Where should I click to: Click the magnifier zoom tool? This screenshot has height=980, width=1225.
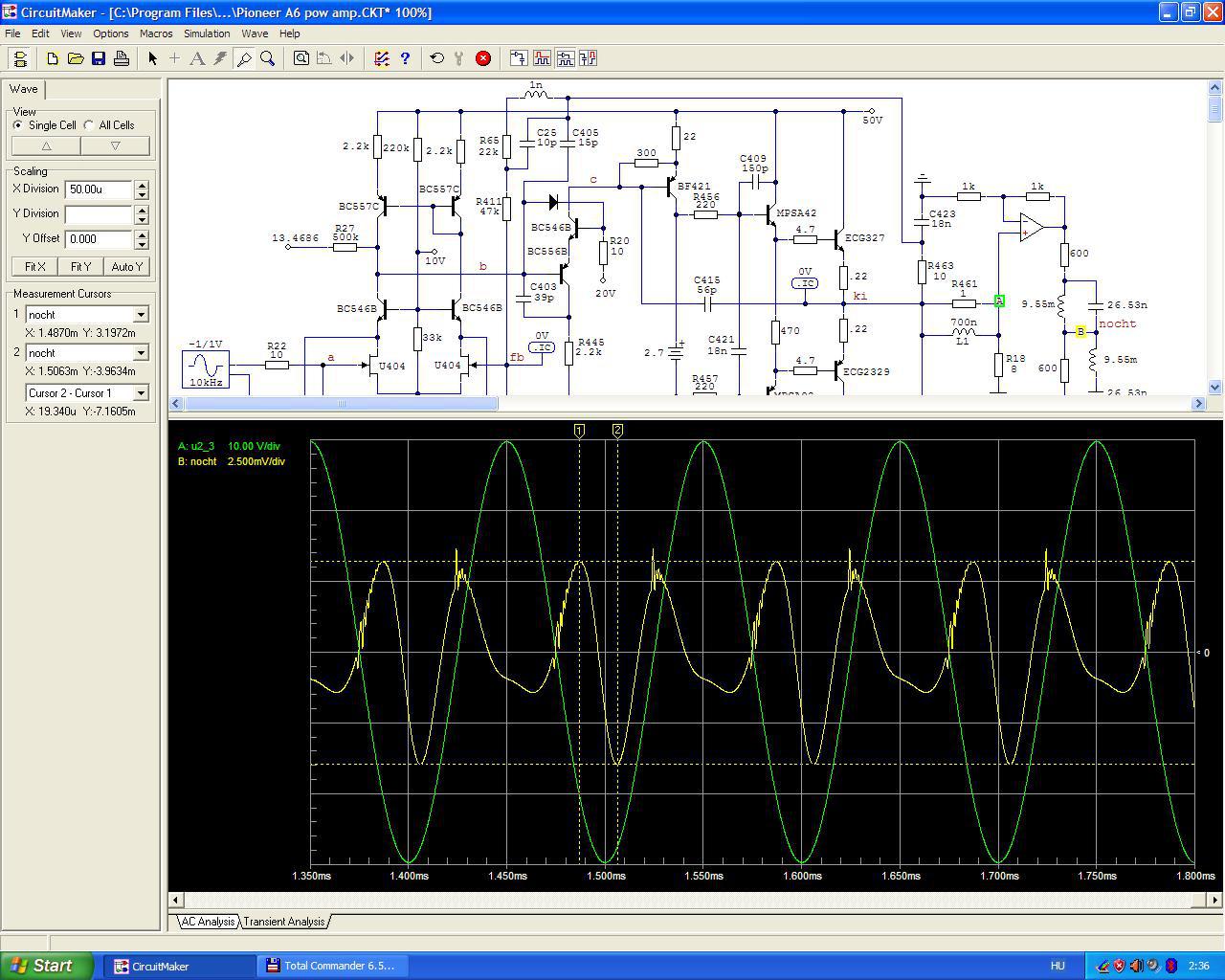click(268, 58)
